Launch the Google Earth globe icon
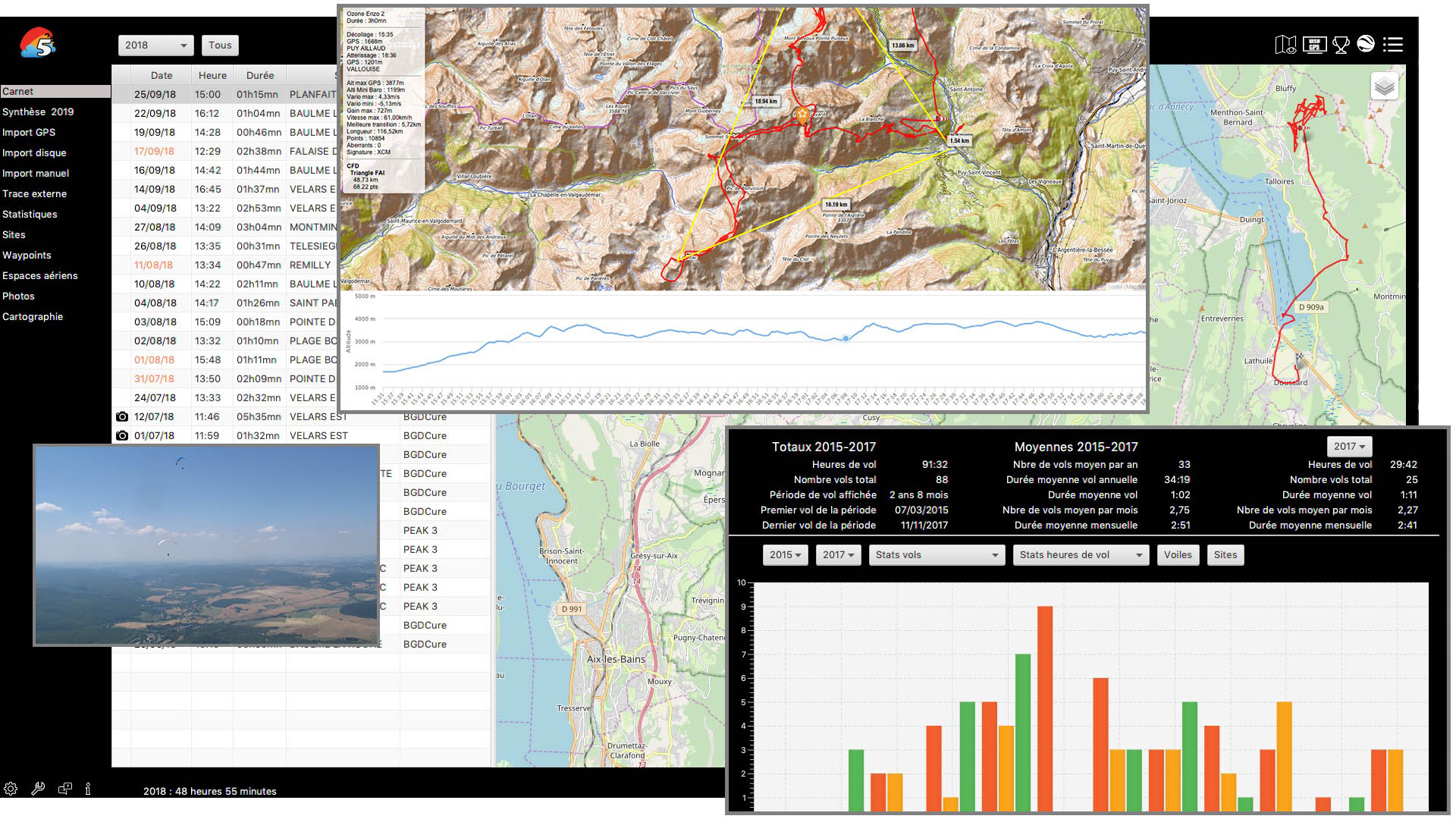 (1366, 44)
